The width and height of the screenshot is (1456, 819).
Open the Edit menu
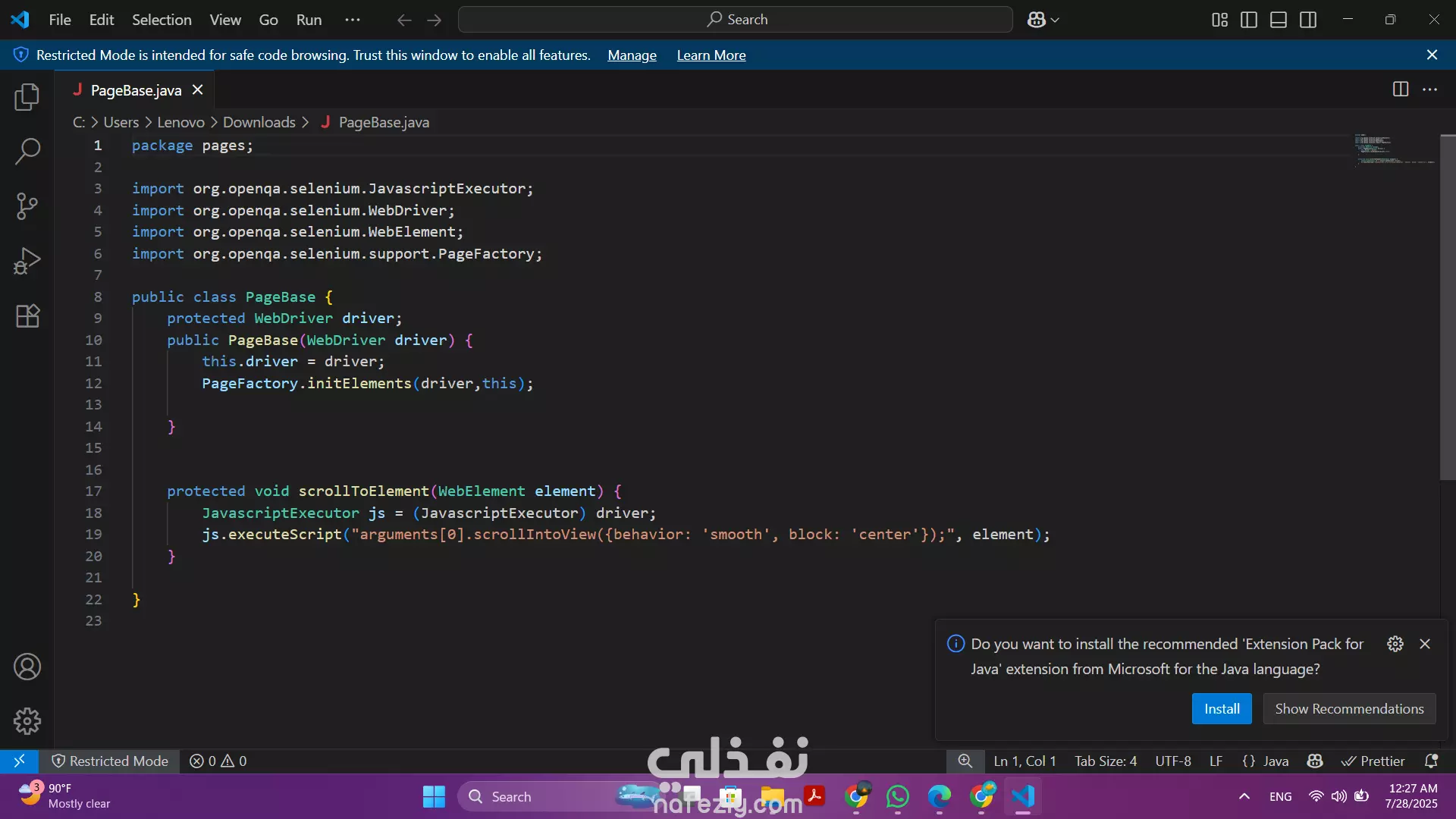pyautogui.click(x=102, y=20)
